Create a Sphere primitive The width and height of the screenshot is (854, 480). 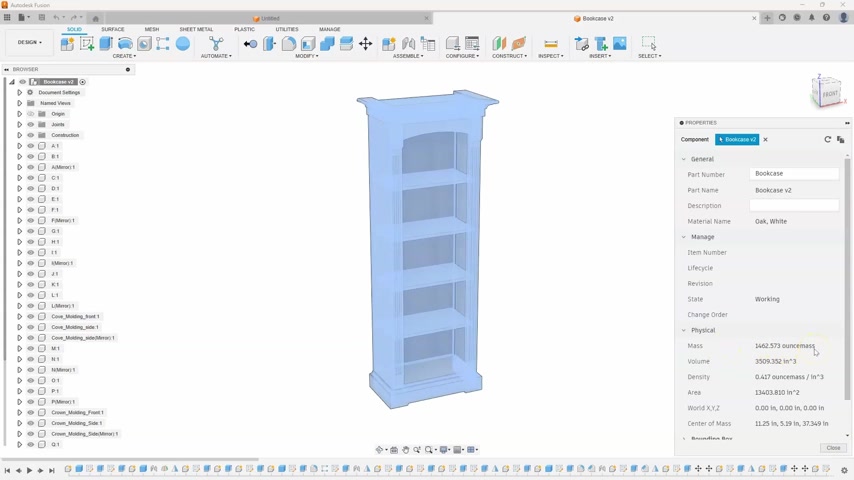[x=183, y=44]
